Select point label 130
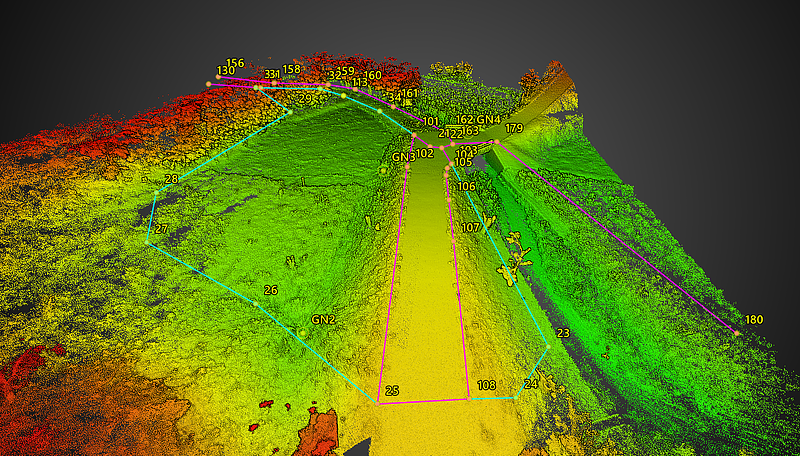The image size is (800, 456). [x=226, y=70]
